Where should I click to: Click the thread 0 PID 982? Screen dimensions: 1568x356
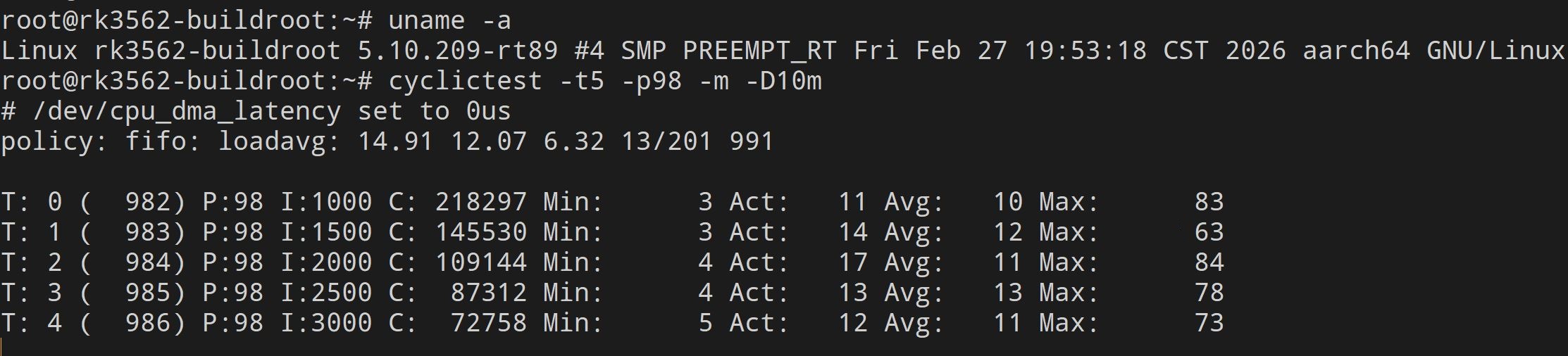[148, 202]
